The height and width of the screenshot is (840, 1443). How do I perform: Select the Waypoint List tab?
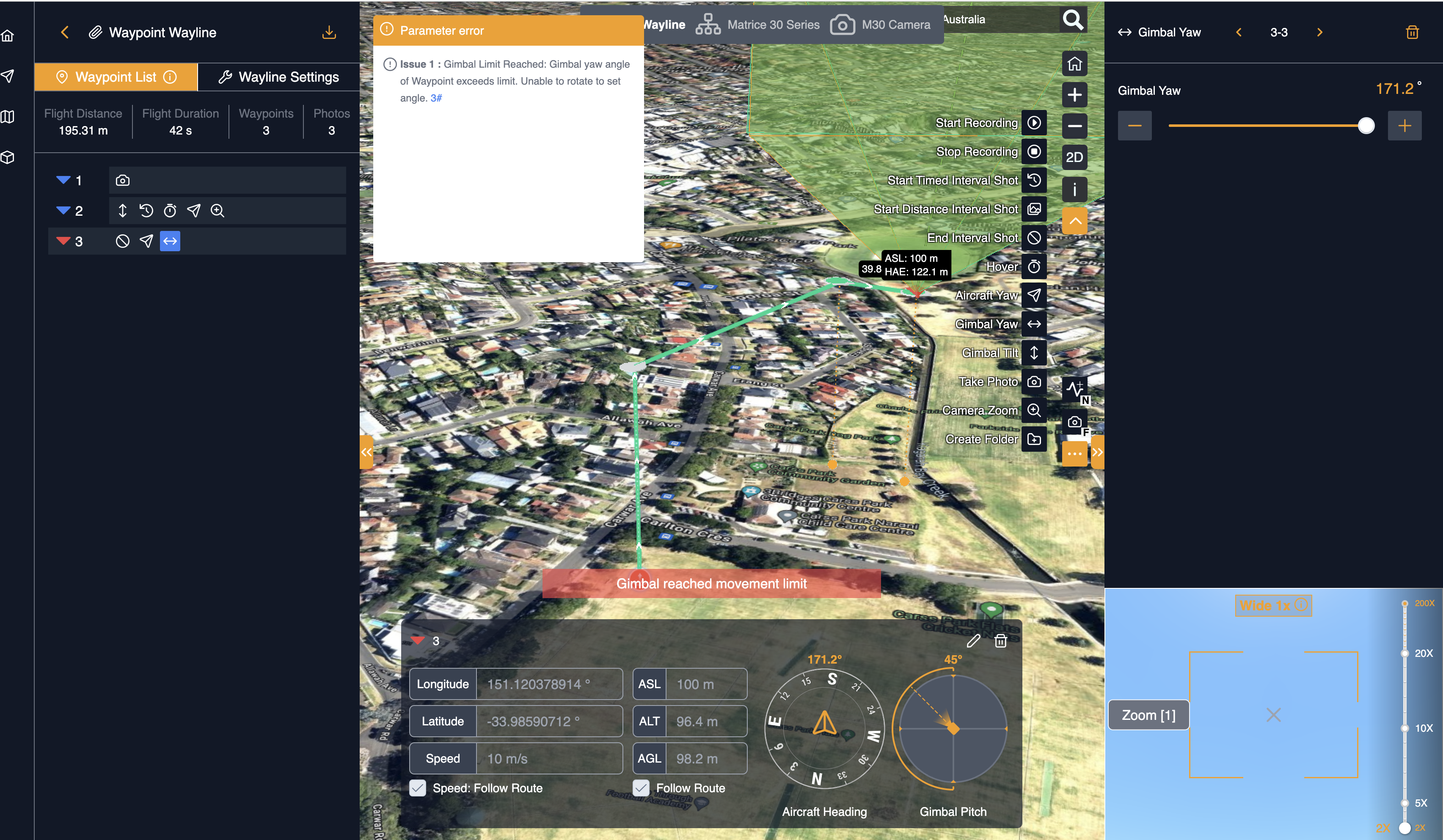116,77
